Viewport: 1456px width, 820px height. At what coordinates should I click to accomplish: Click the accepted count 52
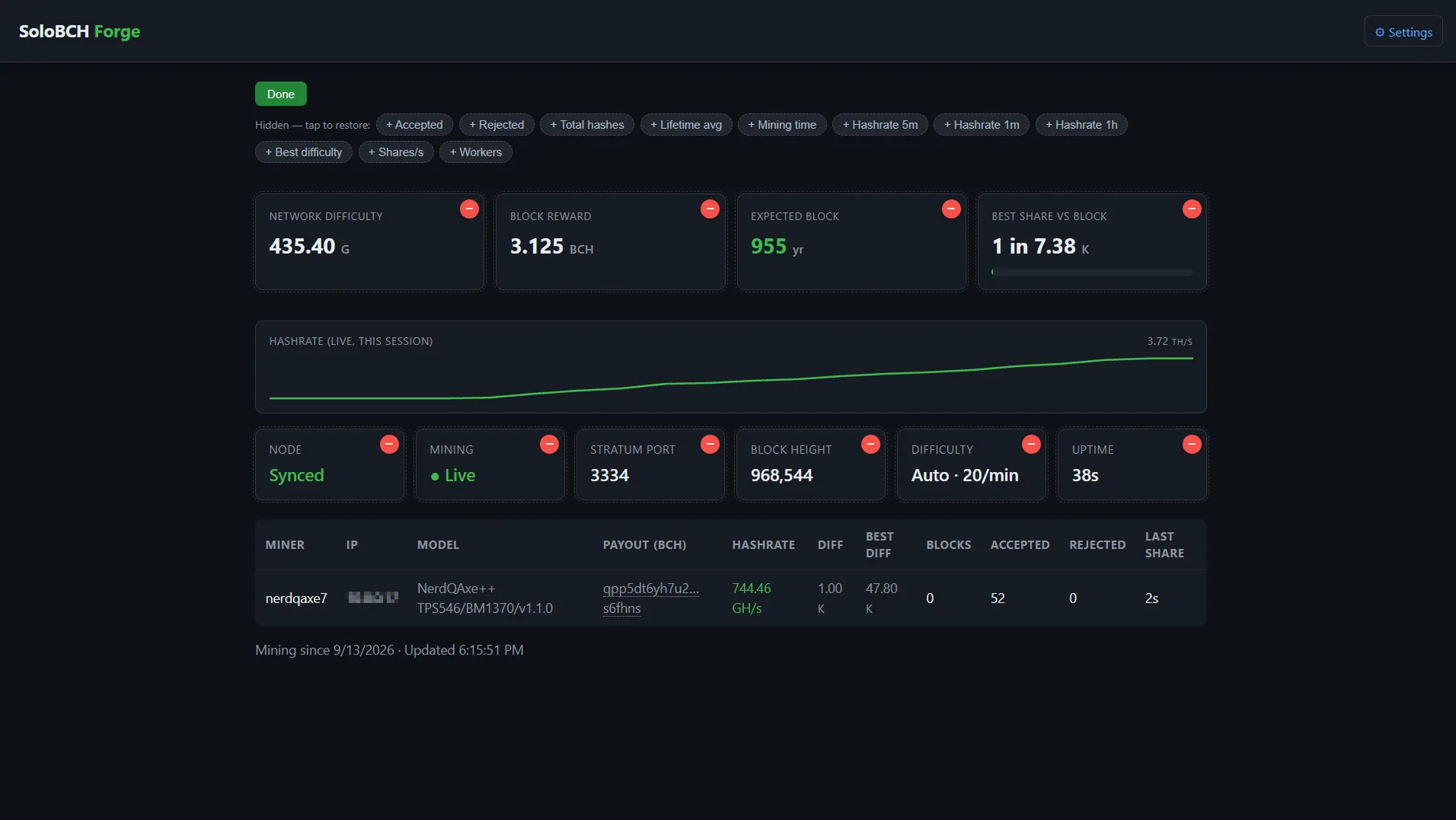pos(998,599)
